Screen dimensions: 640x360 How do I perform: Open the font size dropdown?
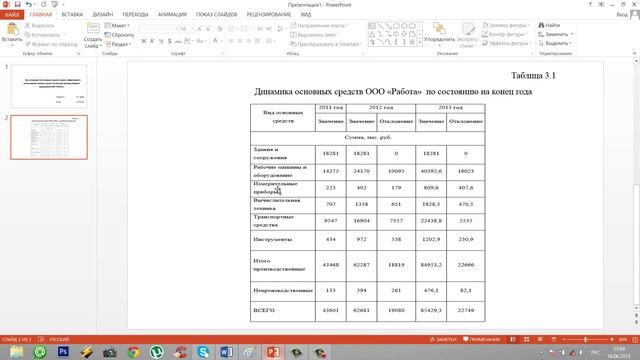(192, 29)
